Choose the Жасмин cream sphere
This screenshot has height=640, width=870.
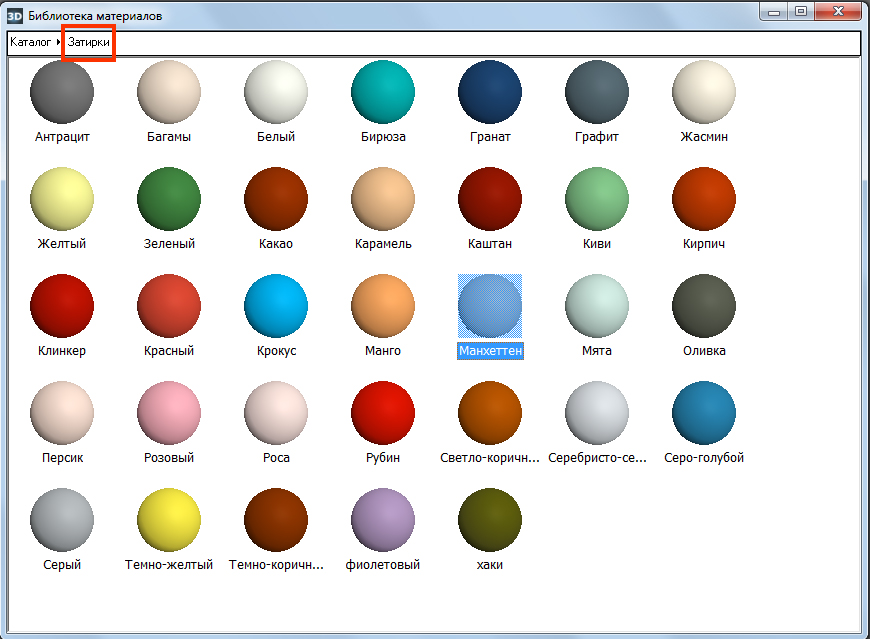[704, 92]
